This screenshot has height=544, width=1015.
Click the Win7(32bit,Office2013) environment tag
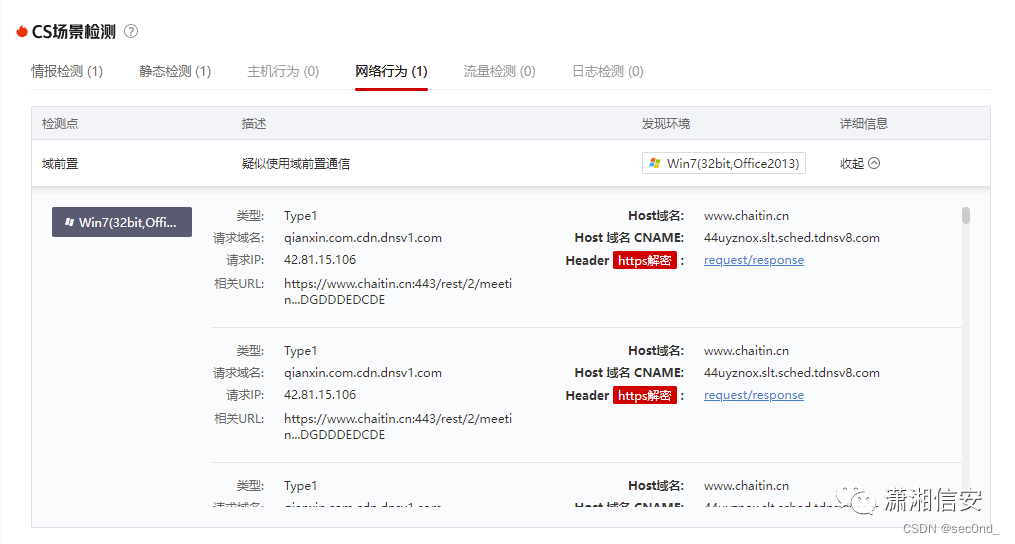(724, 163)
